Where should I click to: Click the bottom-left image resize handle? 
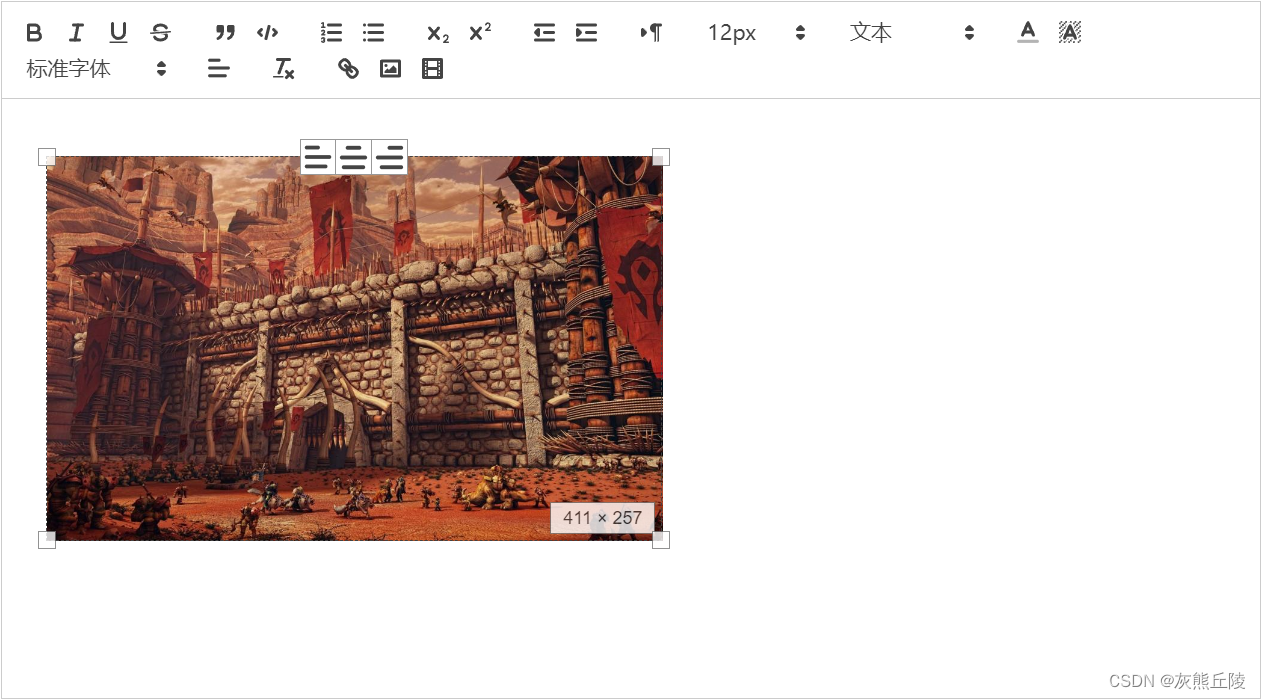click(x=47, y=540)
